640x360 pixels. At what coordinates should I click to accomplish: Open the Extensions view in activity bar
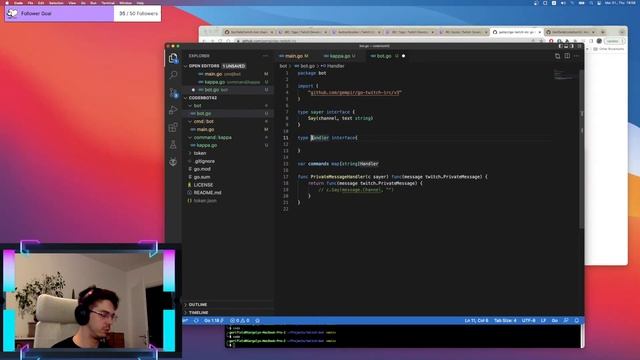coord(173,127)
